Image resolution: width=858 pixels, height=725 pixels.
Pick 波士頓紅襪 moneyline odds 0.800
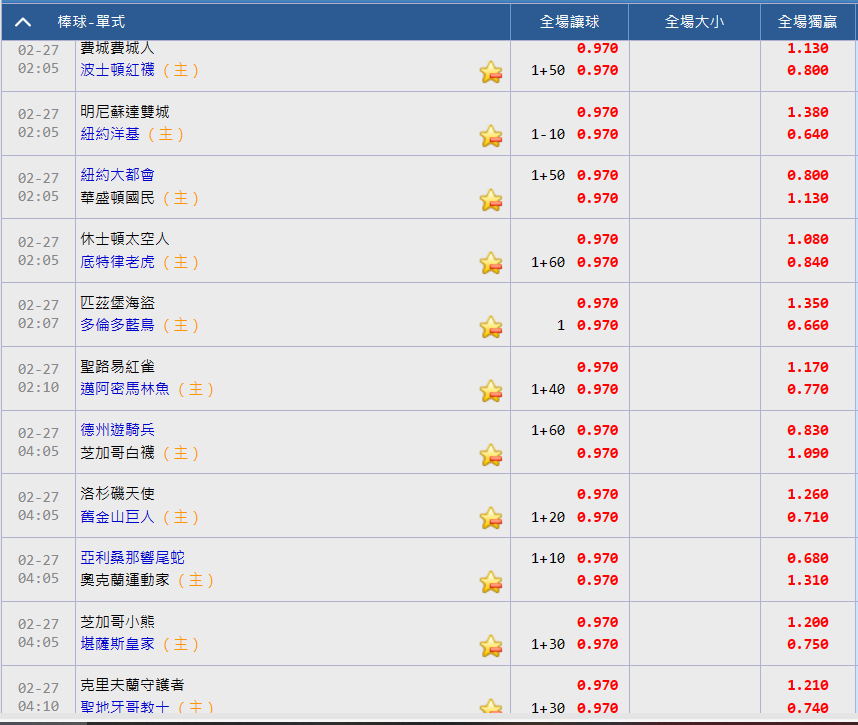pos(808,70)
